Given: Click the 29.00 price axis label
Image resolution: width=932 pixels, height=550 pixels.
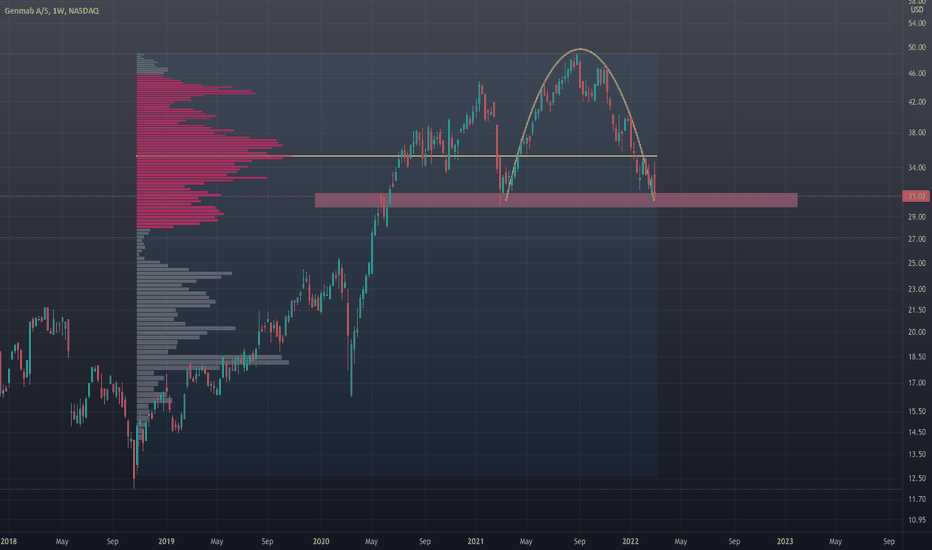Looking at the screenshot, I should (x=917, y=217).
